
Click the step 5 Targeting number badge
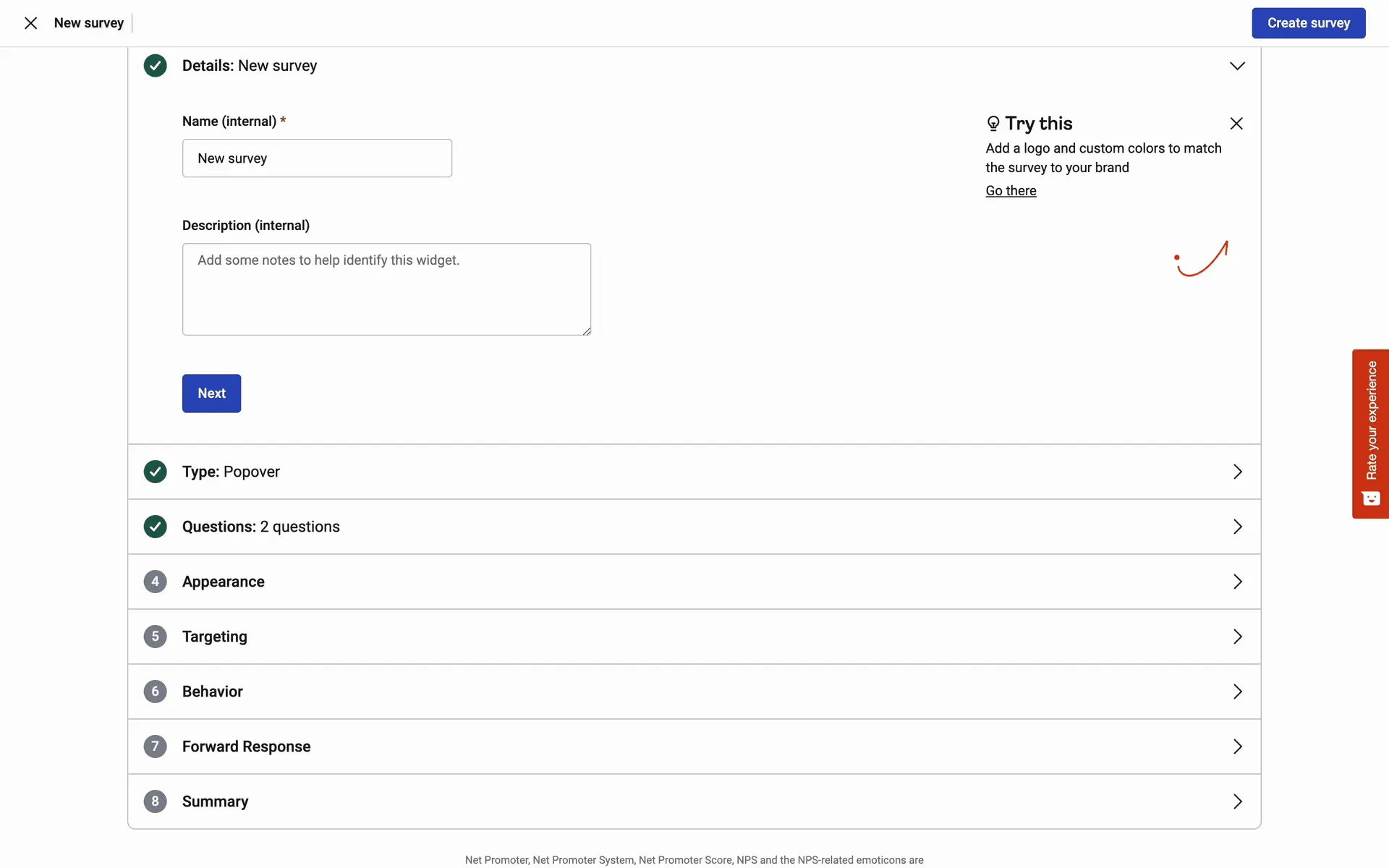coord(155,637)
